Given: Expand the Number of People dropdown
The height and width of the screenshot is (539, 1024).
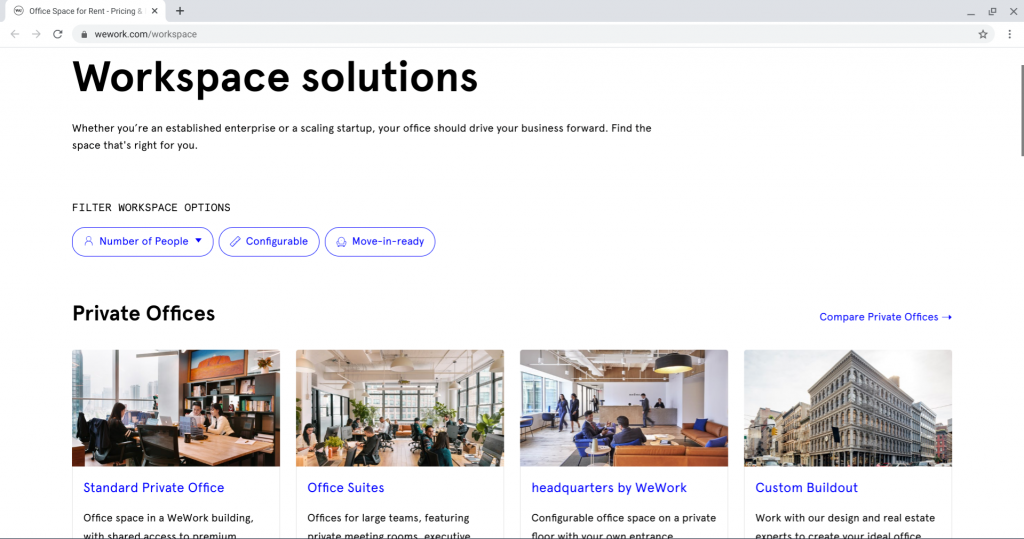Looking at the screenshot, I should pyautogui.click(x=143, y=242).
